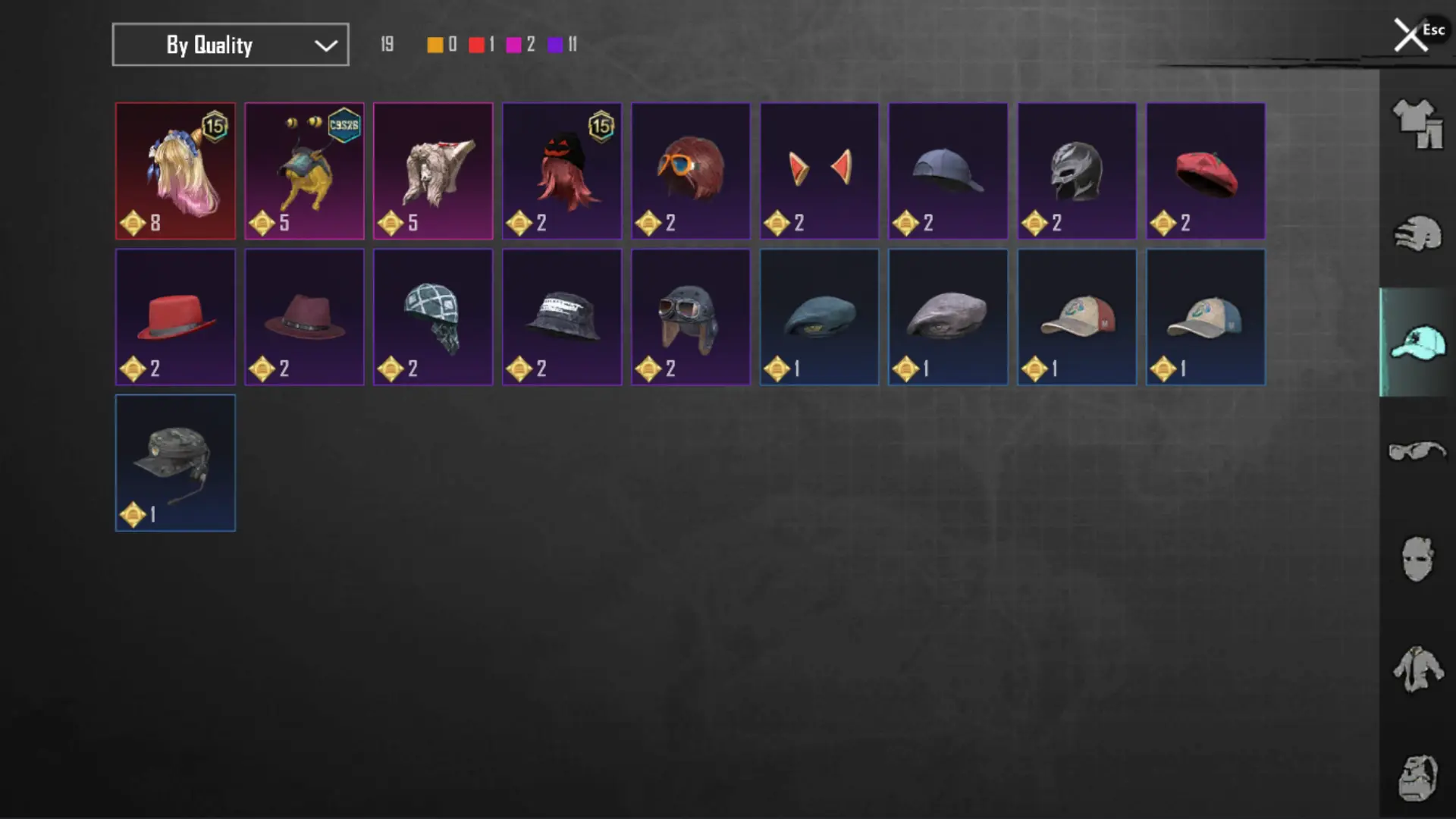Open the jacket category icon in sidebar
This screenshot has height=819, width=1456.
pos(1417,668)
